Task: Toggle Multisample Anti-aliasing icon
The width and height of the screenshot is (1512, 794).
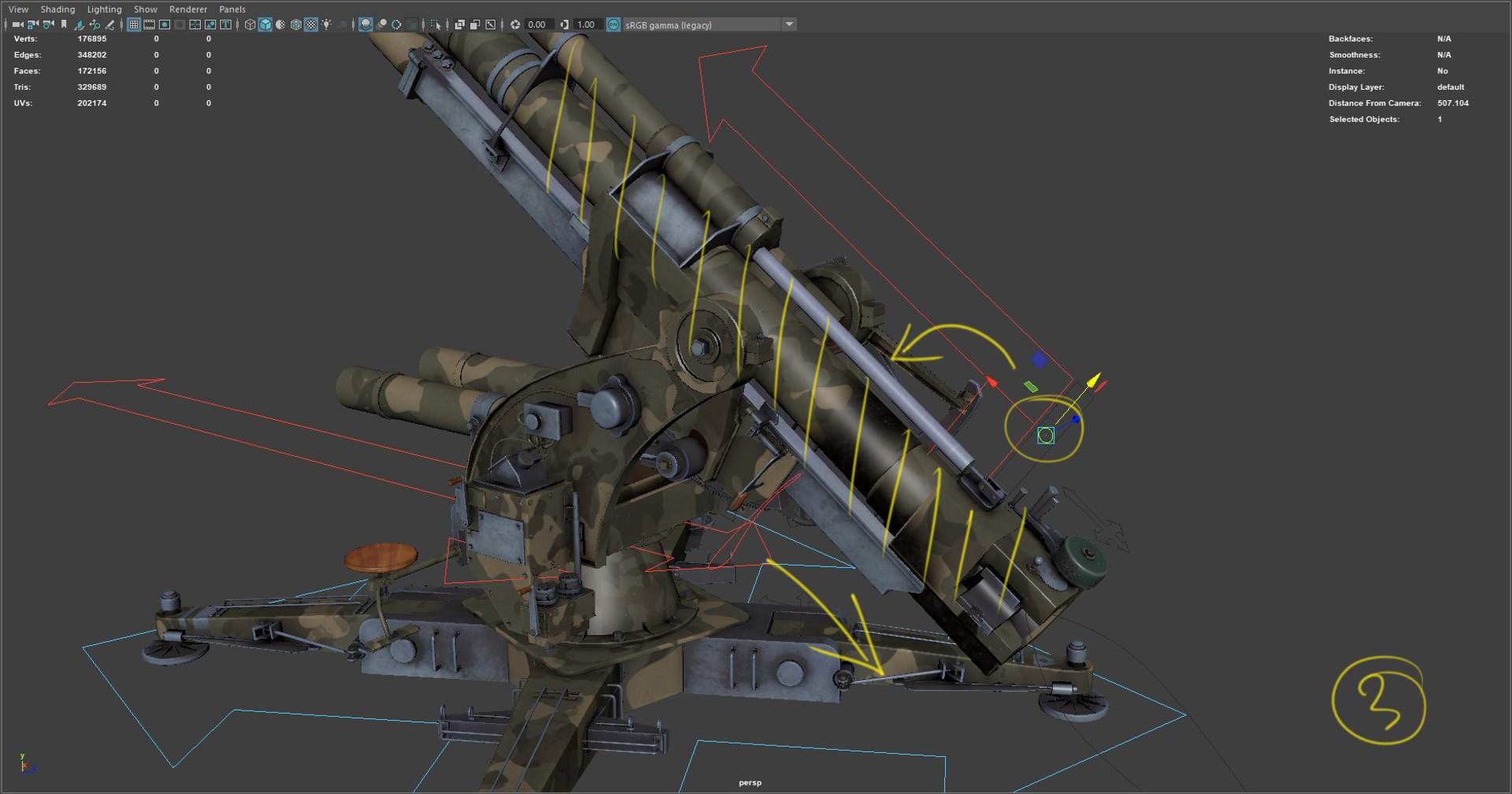Action: click(x=396, y=24)
